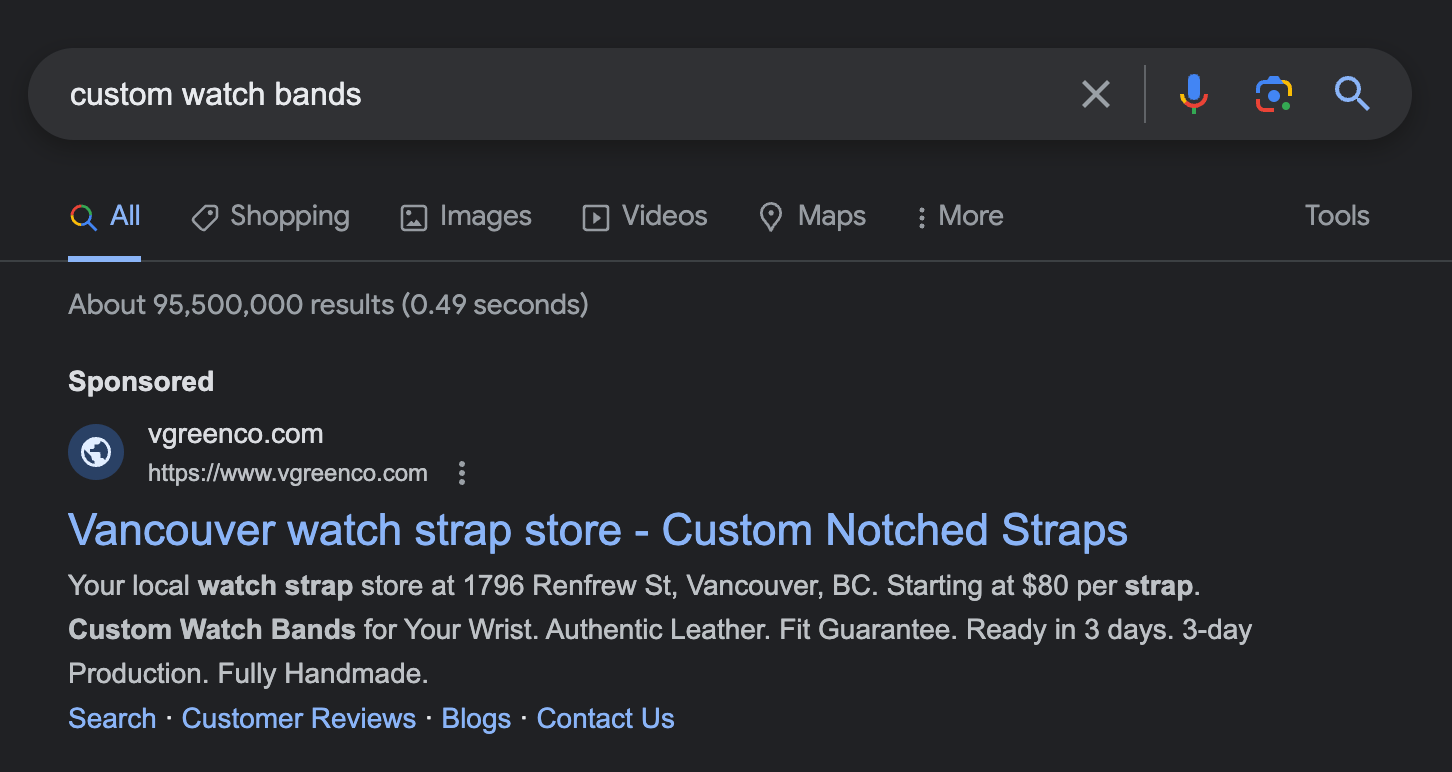The image size is (1452, 772).
Task: Select the All results tab
Action: click(105, 216)
